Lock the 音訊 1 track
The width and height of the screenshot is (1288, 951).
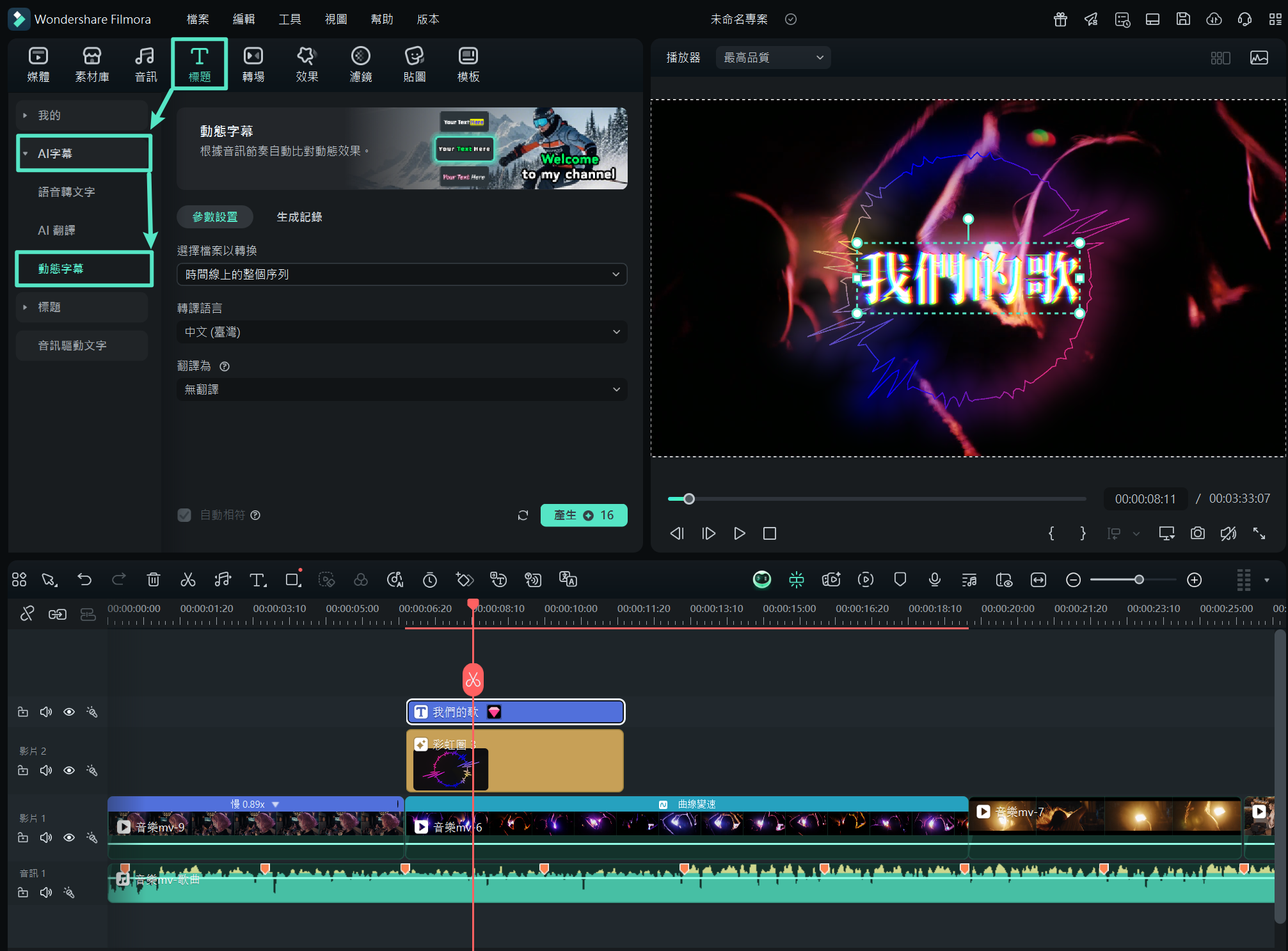23,892
